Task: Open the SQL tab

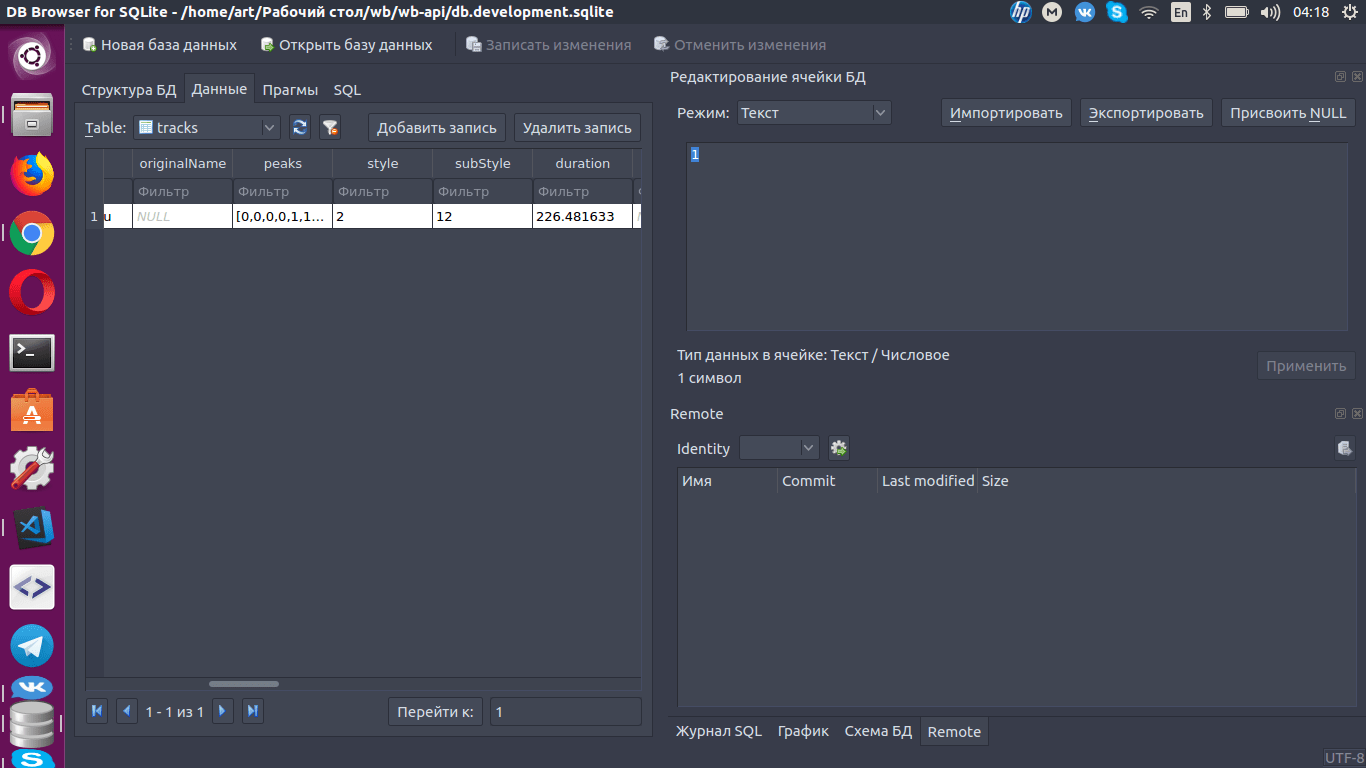Action: (346, 89)
